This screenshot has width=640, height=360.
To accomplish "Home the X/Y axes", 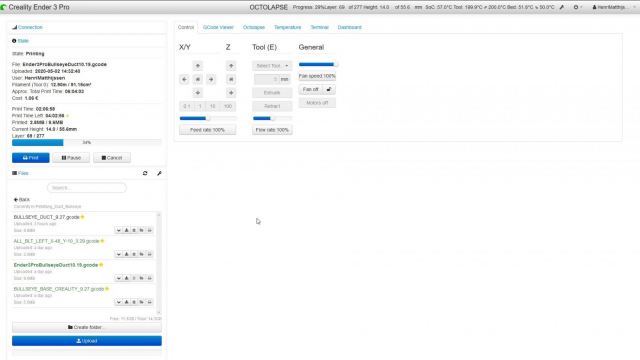I will (x=198, y=79).
